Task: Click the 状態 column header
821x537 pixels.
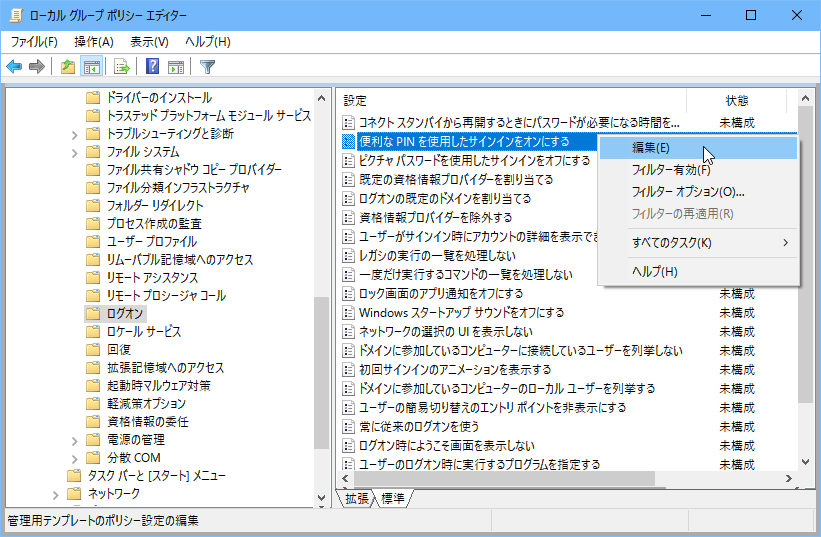Action: pos(736,100)
